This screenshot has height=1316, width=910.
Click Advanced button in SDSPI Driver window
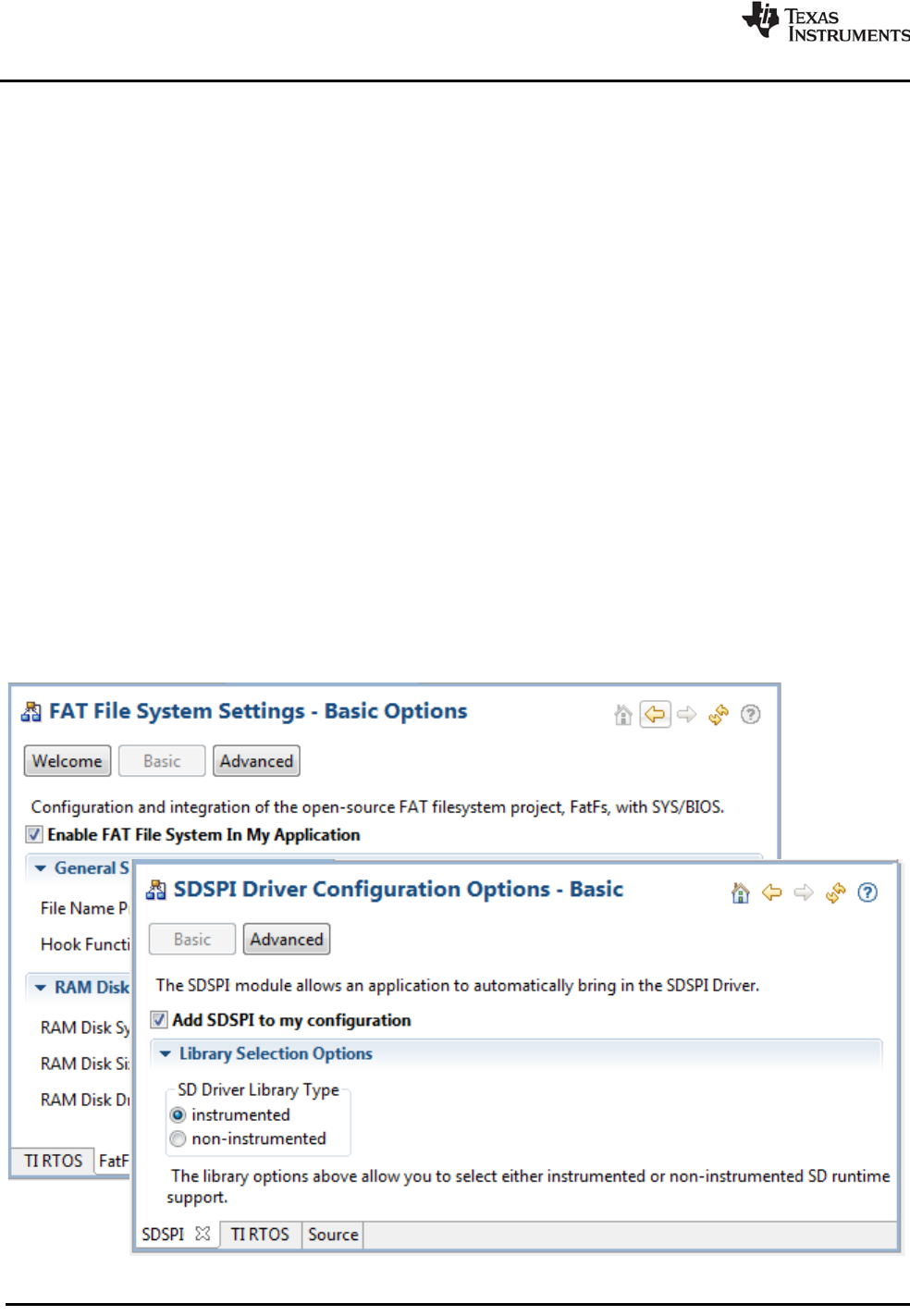click(287, 940)
